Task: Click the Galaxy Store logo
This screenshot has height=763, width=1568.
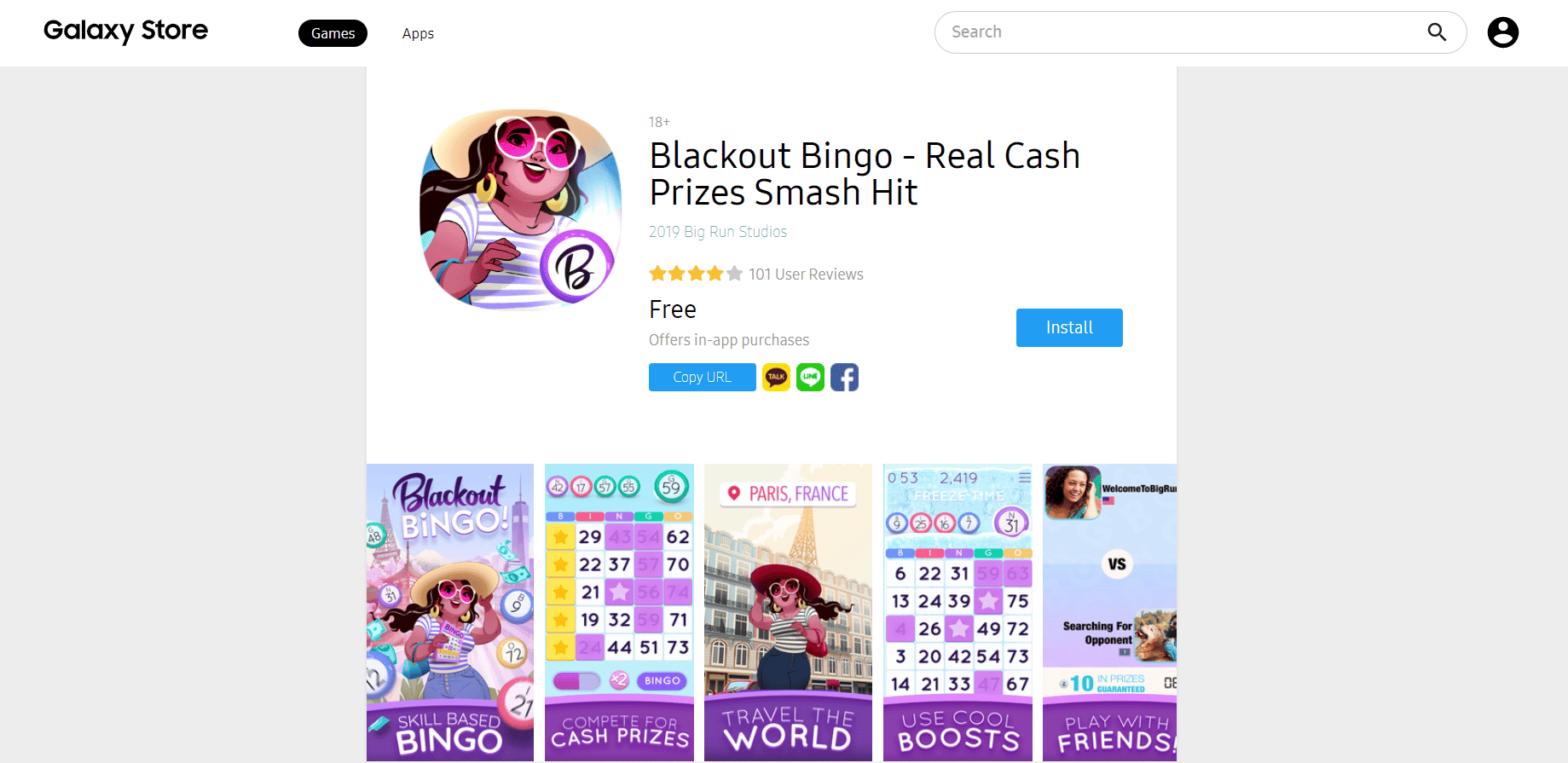Action: pyautogui.click(x=125, y=32)
